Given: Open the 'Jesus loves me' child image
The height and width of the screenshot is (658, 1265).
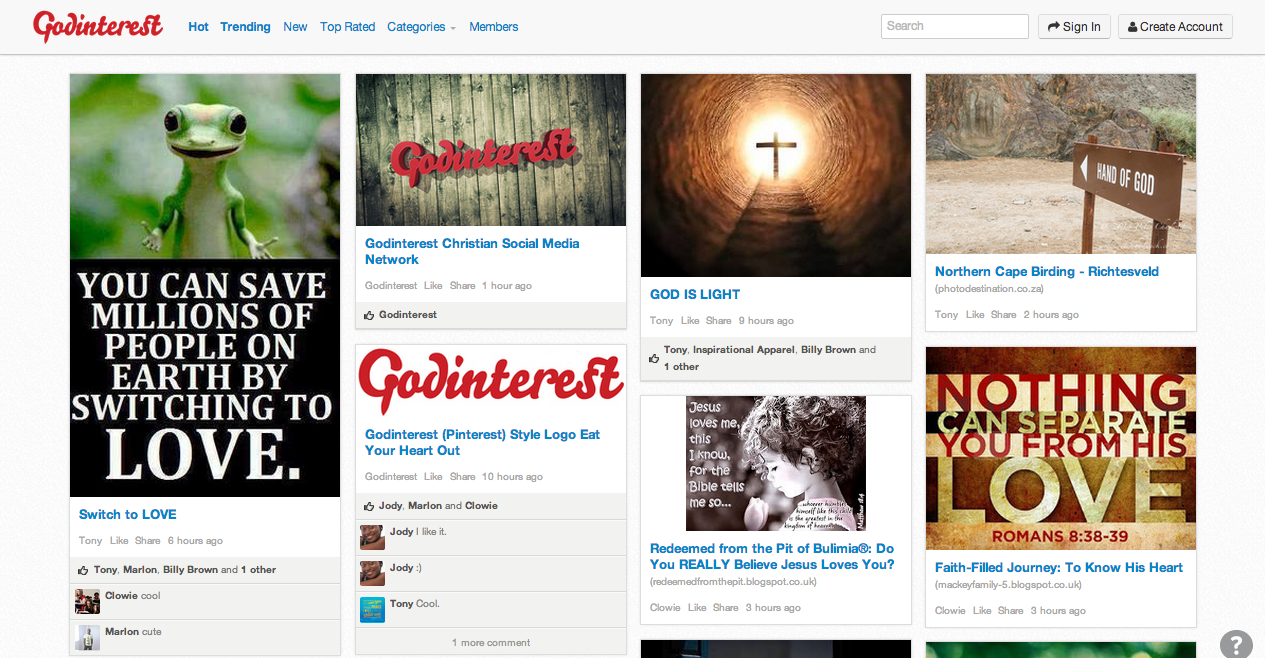Looking at the screenshot, I should [x=776, y=463].
